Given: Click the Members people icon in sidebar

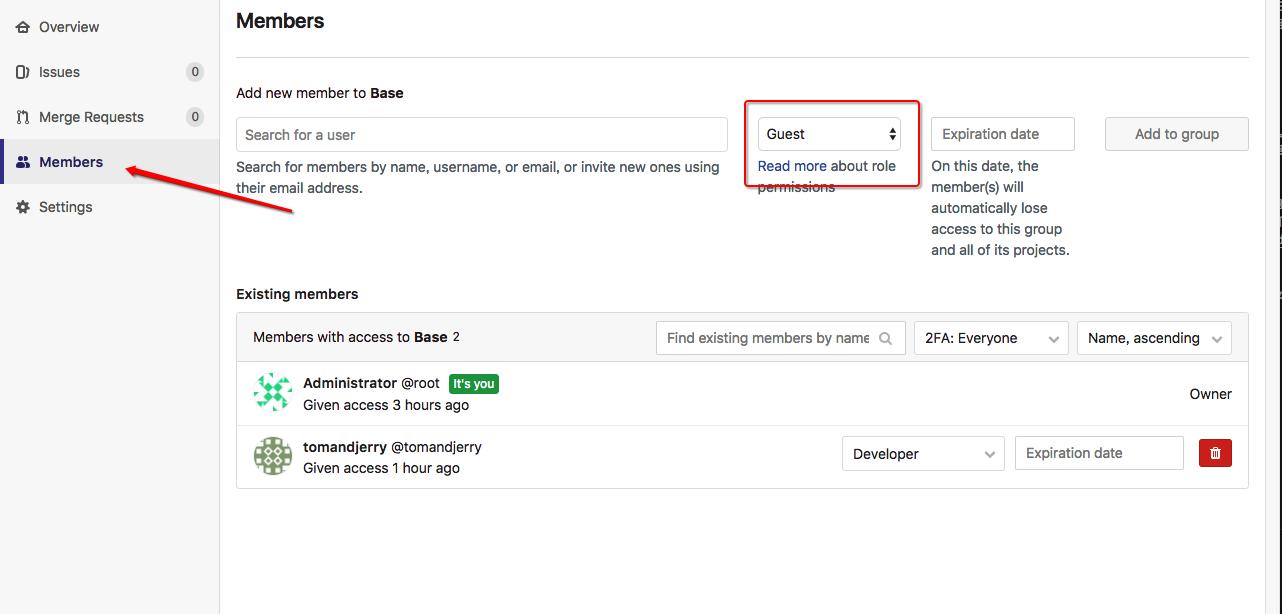Looking at the screenshot, I should (23, 162).
